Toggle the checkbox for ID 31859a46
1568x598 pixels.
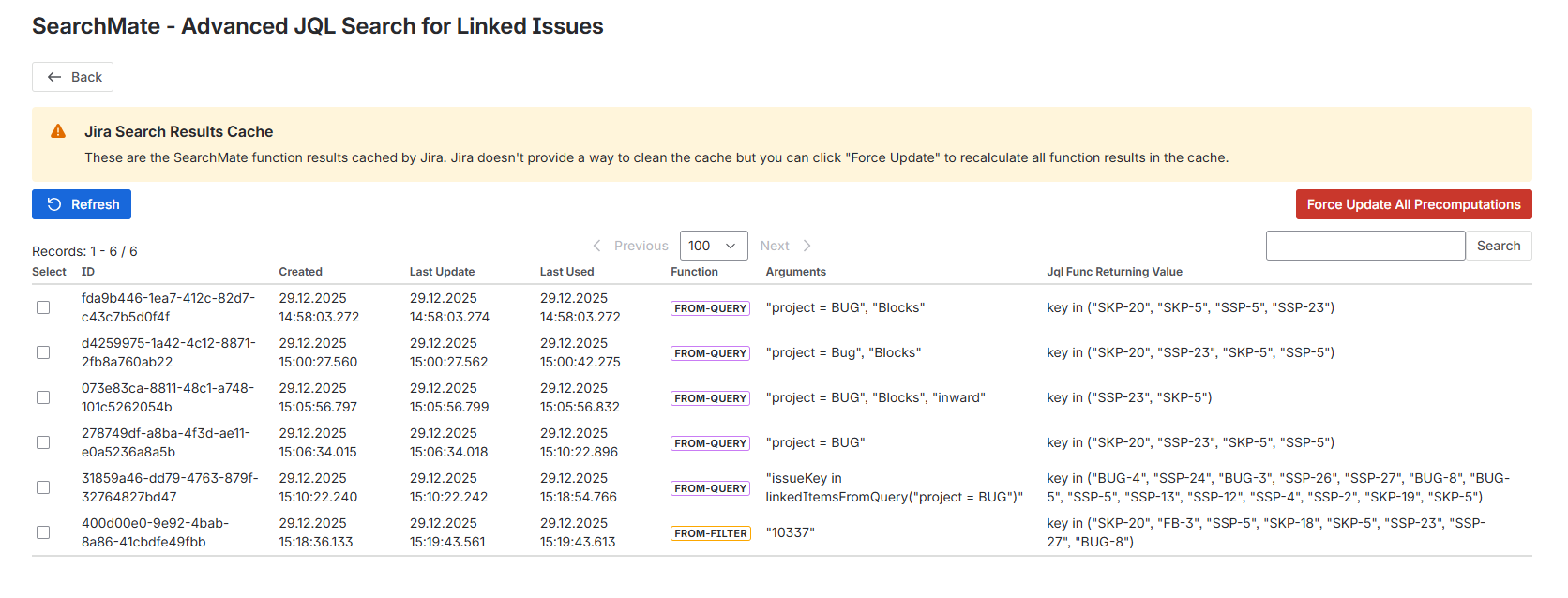tap(43, 487)
